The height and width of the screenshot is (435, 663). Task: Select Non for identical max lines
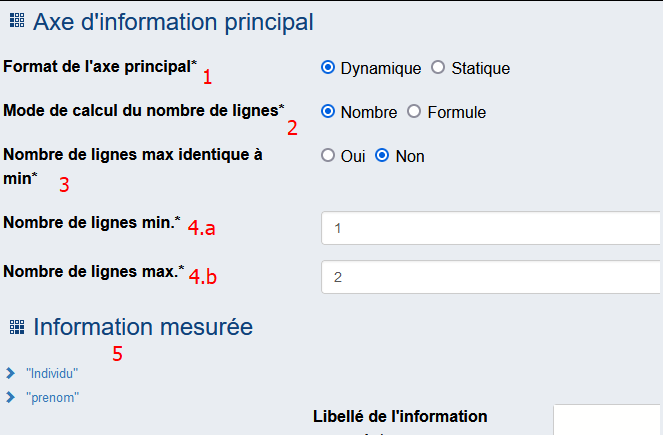click(x=382, y=156)
